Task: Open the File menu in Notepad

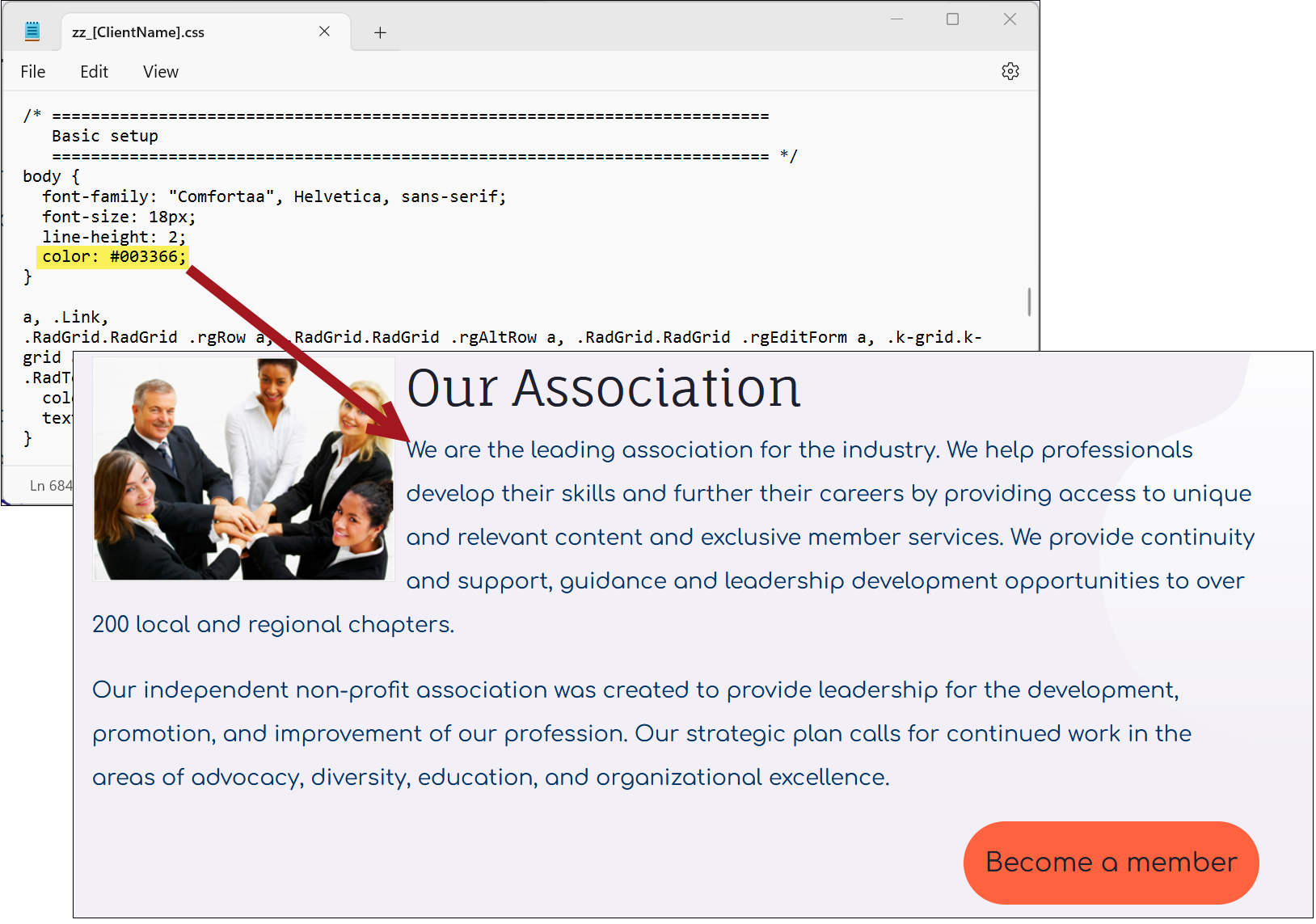Action: 33,72
